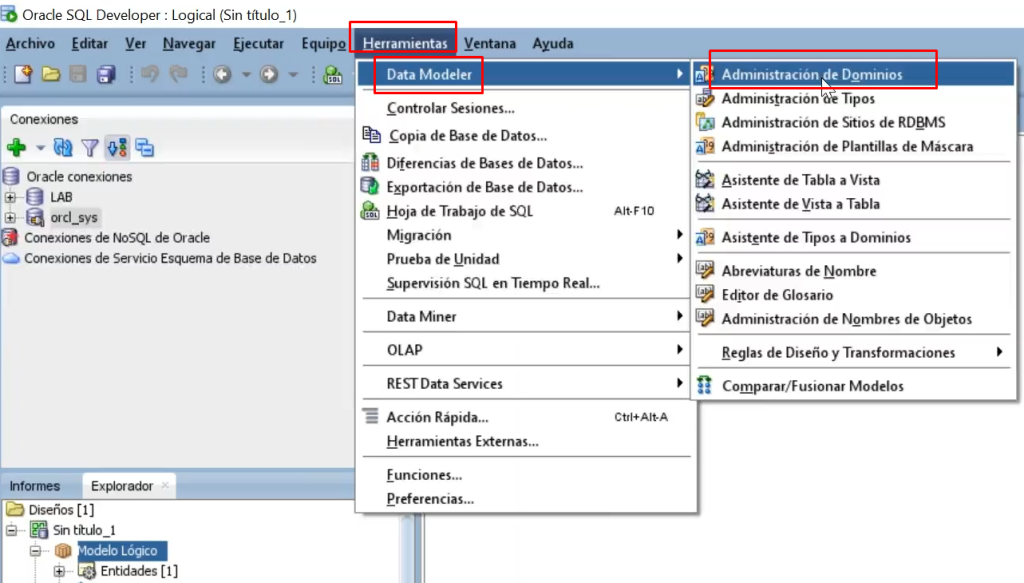1024x583 pixels.
Task: Click the Exportación de Base de Datos icon
Action: 370,186
